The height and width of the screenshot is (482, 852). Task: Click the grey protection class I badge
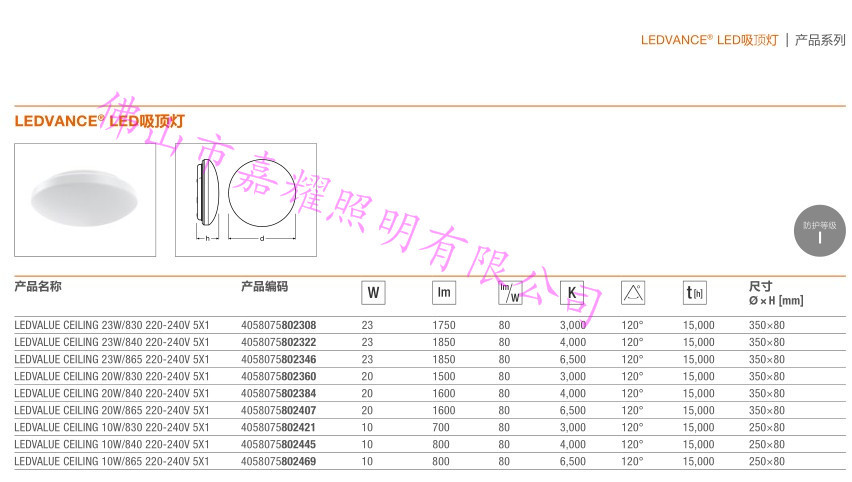(x=819, y=230)
